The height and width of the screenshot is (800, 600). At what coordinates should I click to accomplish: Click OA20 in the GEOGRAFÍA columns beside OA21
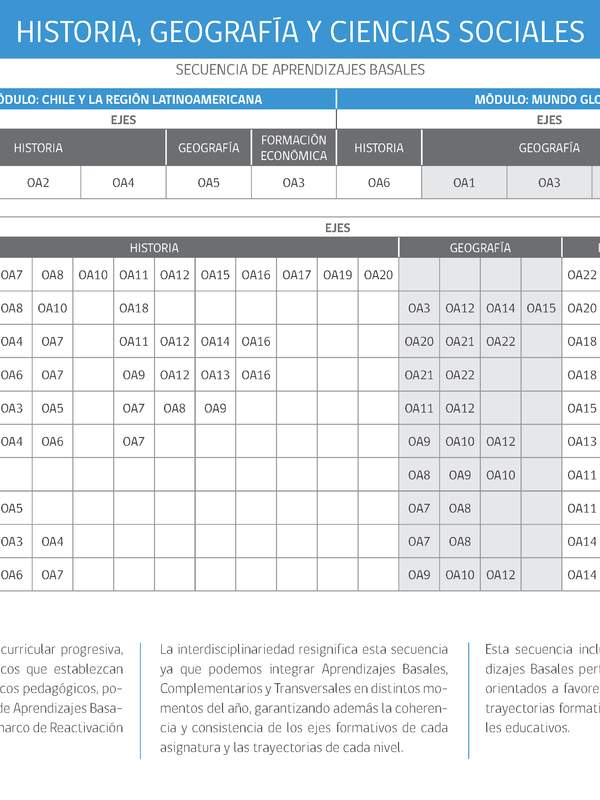point(419,341)
